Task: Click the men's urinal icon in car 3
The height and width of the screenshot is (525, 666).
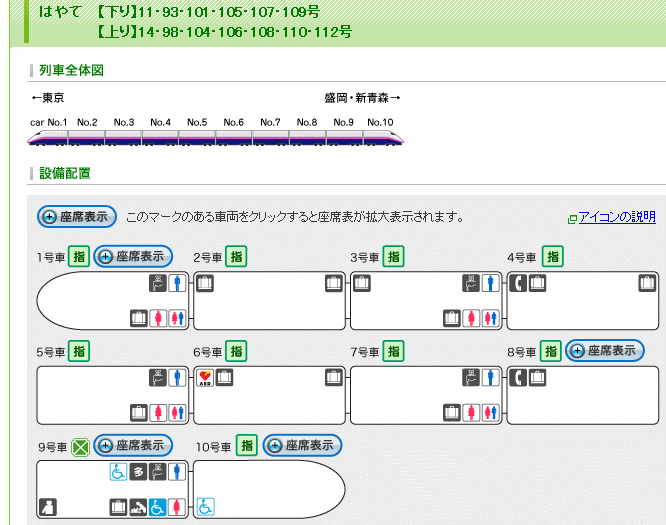Action: (490, 283)
